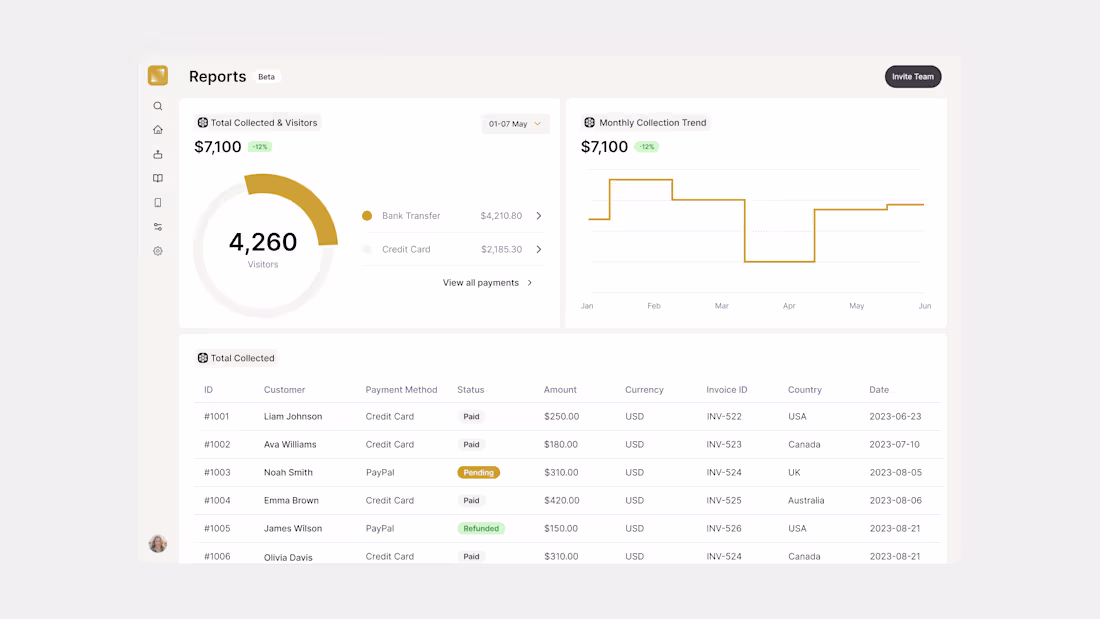Select the Pending status badge for Noah Smith
The height and width of the screenshot is (619, 1100).
[x=478, y=472]
